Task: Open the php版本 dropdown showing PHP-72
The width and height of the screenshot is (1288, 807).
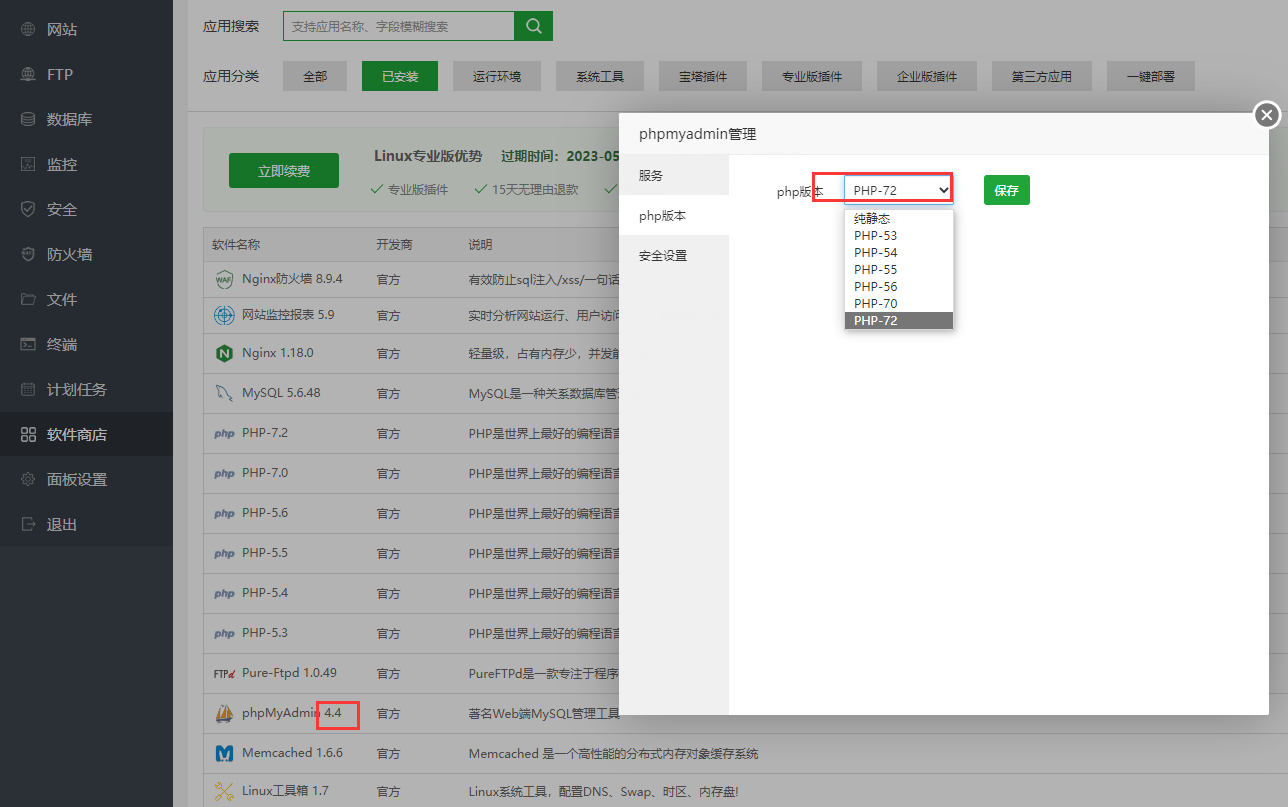Action: click(x=899, y=190)
